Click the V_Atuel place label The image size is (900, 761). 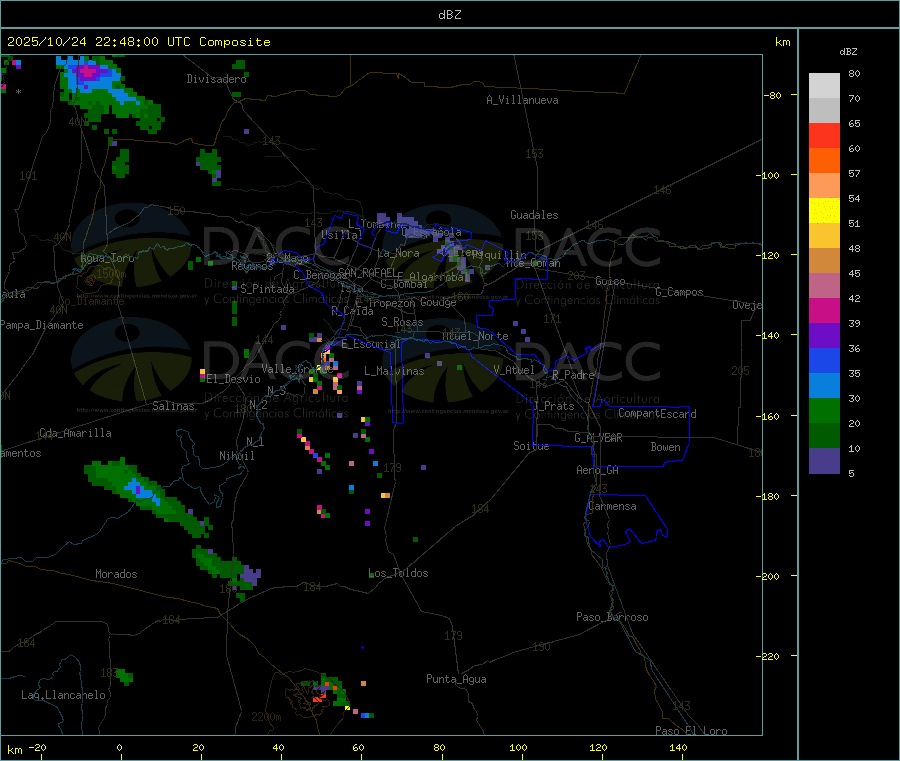(x=514, y=370)
